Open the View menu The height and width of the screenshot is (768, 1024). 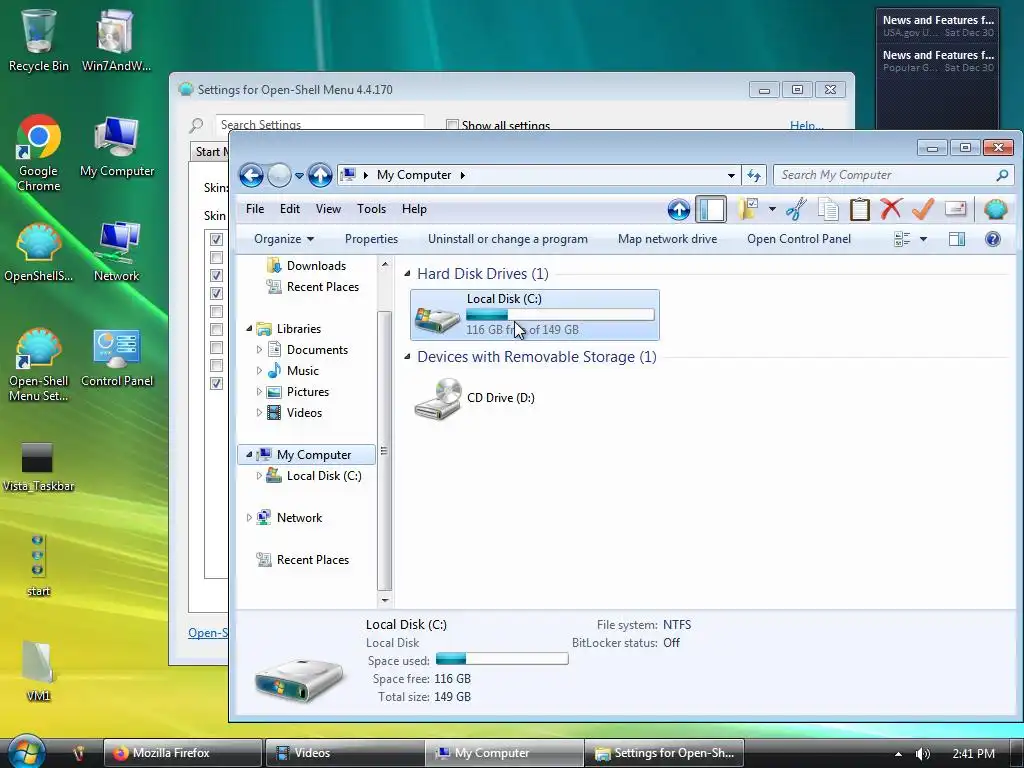(328, 209)
